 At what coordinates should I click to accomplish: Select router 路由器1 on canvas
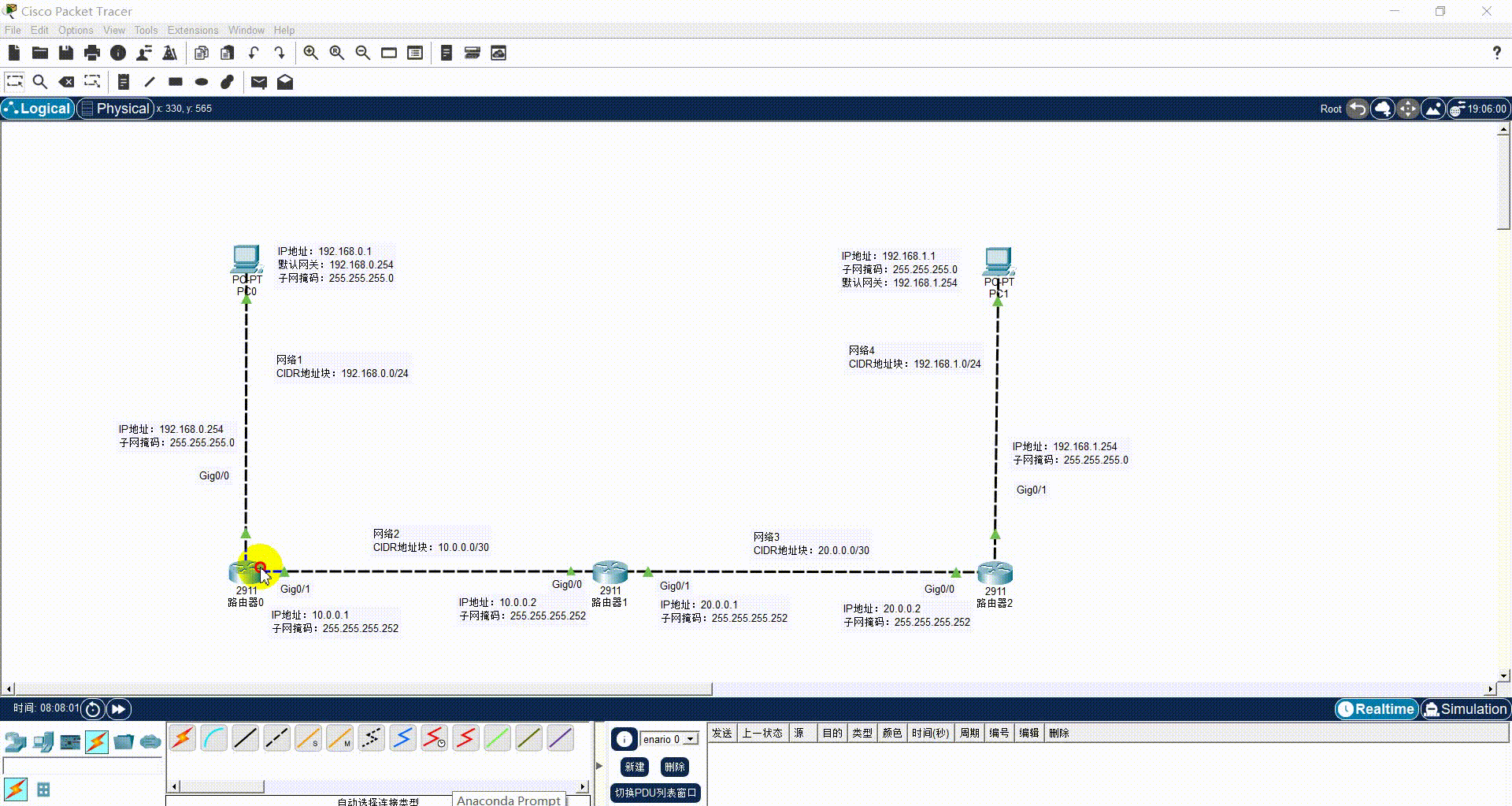[610, 572]
